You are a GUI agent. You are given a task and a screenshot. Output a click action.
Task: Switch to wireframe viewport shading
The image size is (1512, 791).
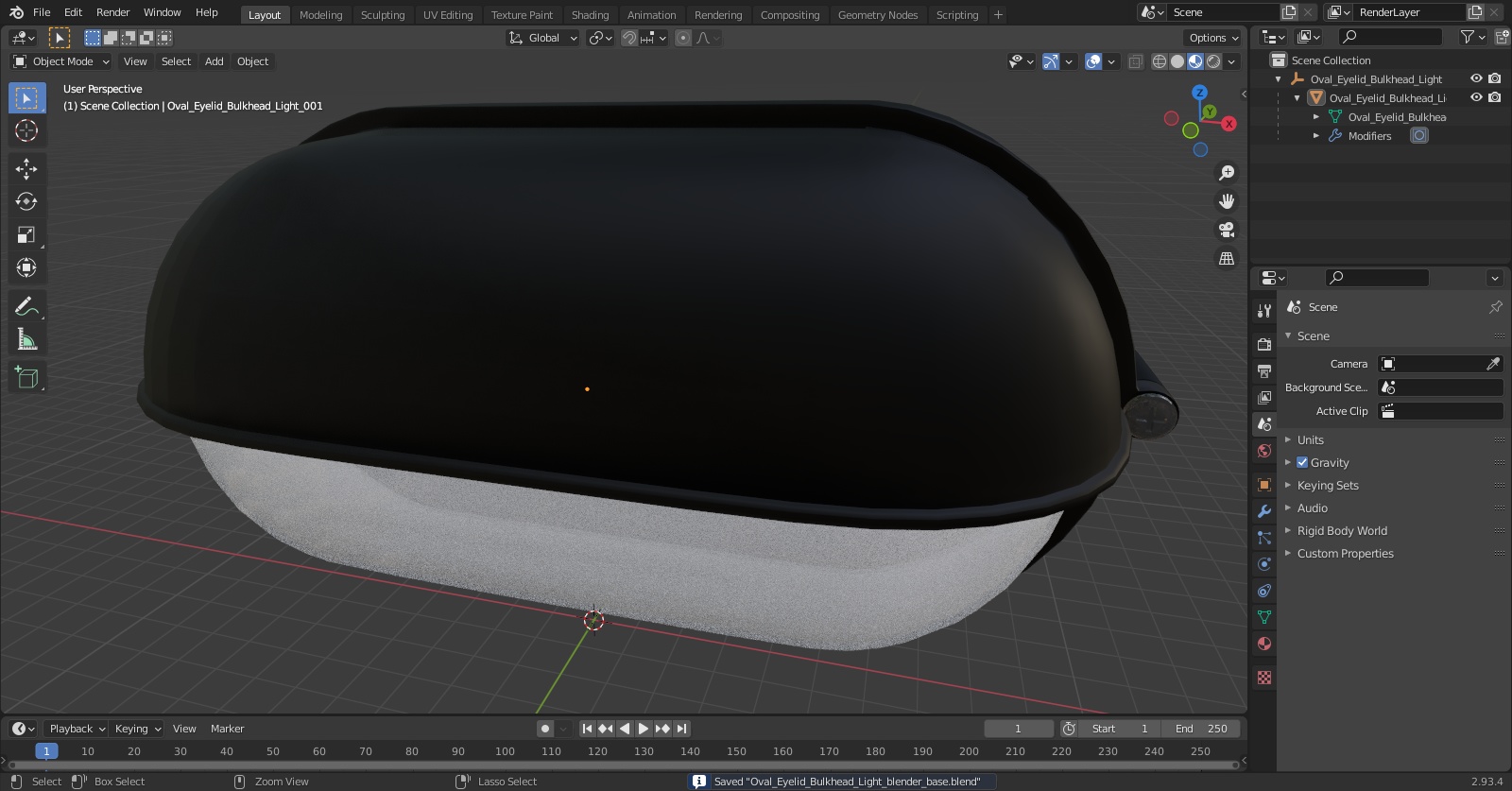pos(1160,61)
